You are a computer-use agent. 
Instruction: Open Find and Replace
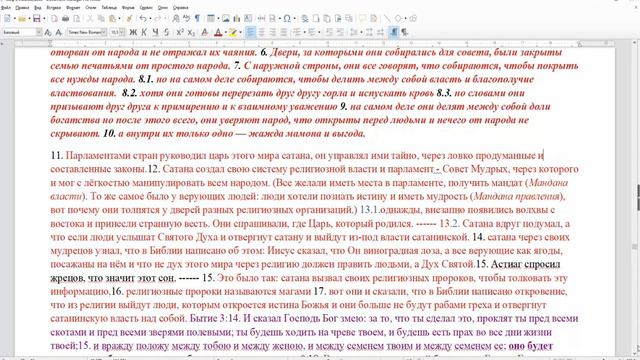pos(176,18)
